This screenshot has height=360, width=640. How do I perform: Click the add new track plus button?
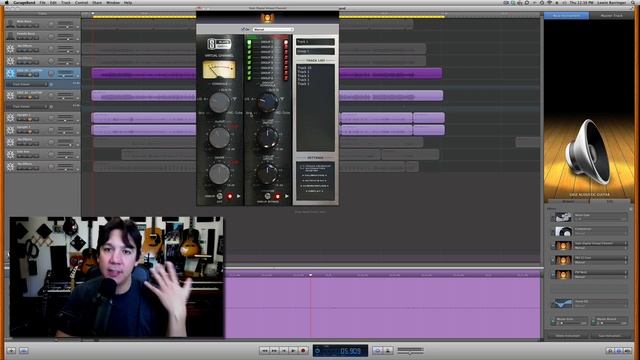11,351
